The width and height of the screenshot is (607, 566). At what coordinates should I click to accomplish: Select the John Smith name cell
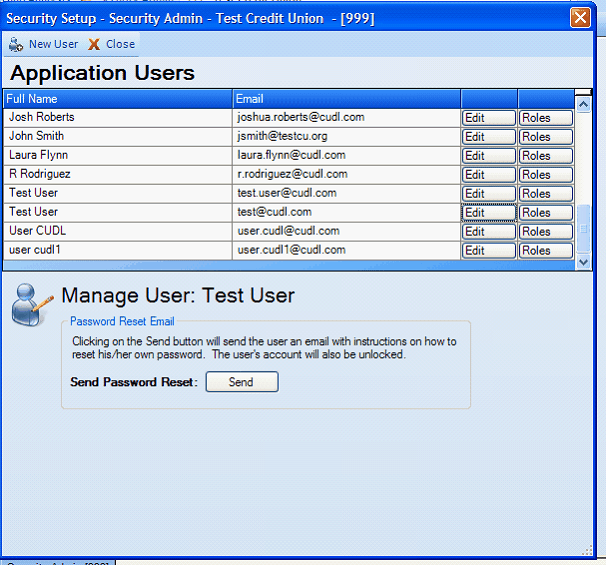(x=118, y=137)
